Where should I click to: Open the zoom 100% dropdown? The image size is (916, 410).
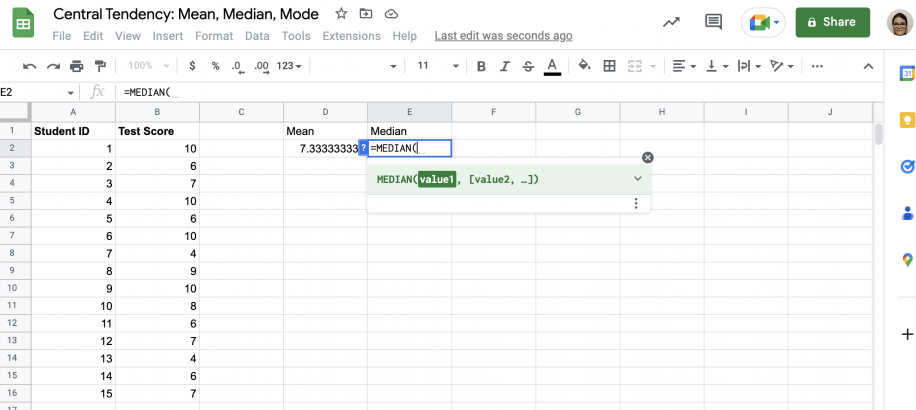(x=148, y=66)
